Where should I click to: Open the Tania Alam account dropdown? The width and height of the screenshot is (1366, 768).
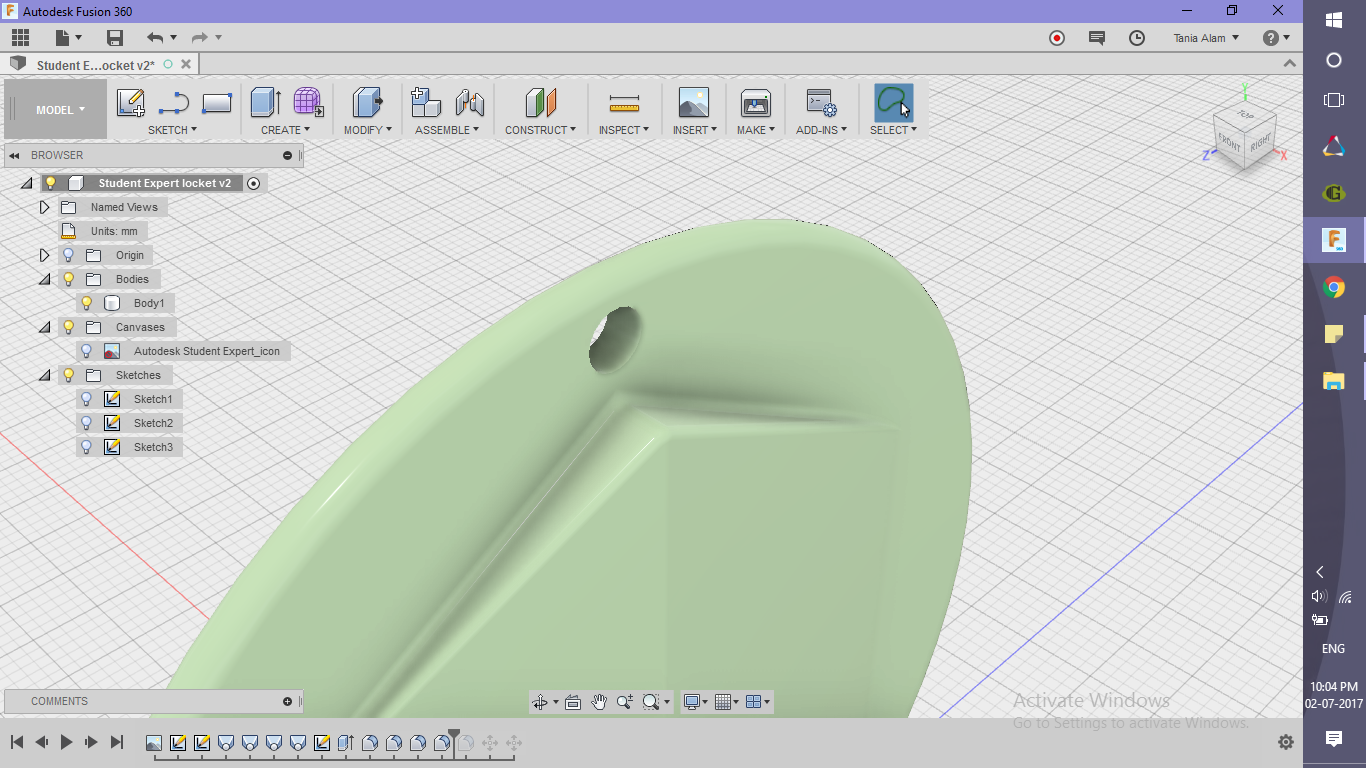tap(1206, 38)
